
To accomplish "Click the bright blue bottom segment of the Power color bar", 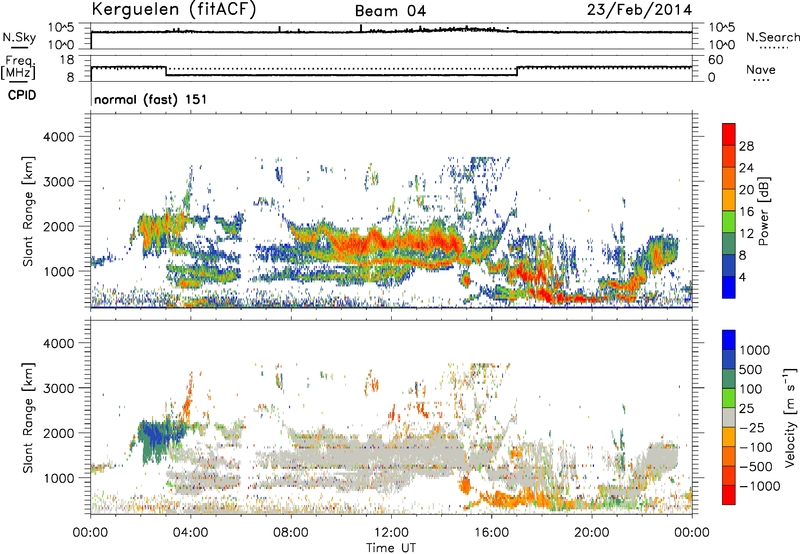I will click(x=729, y=288).
